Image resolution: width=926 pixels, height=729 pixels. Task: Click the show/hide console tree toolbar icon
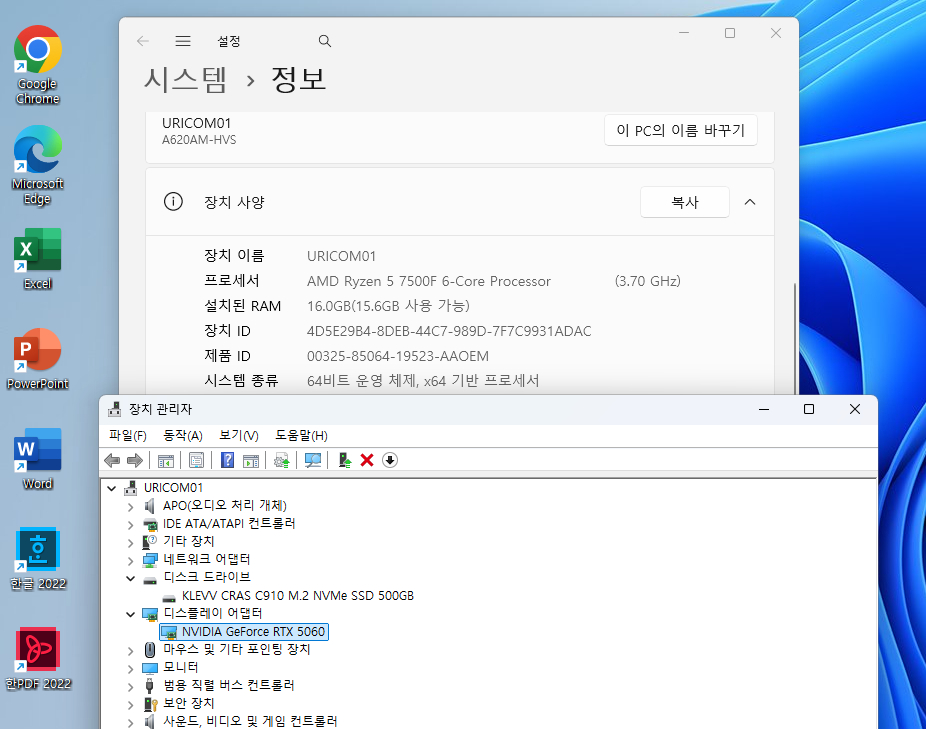click(x=166, y=460)
